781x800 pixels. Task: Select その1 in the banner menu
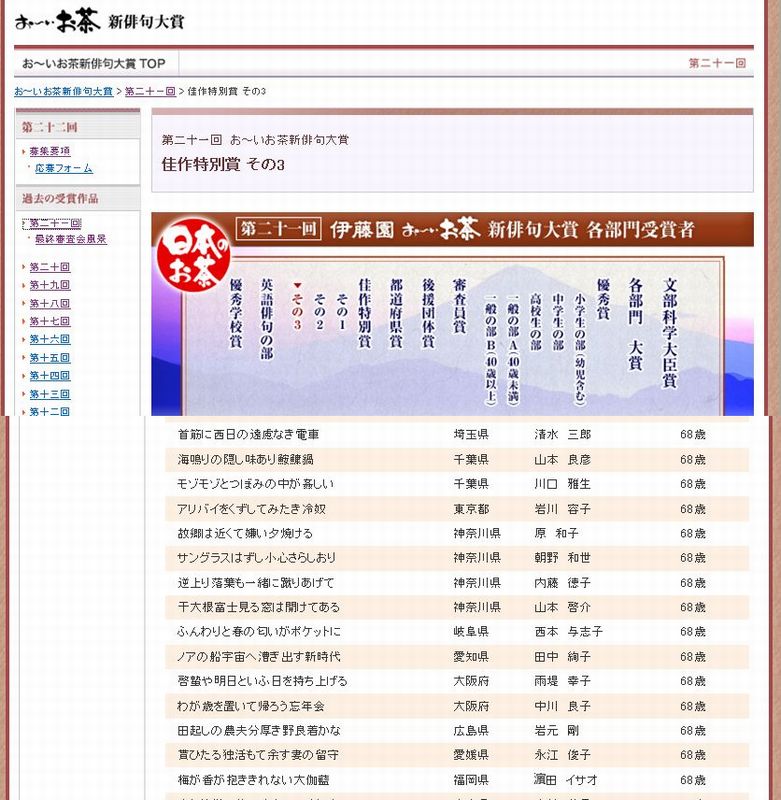[342, 311]
